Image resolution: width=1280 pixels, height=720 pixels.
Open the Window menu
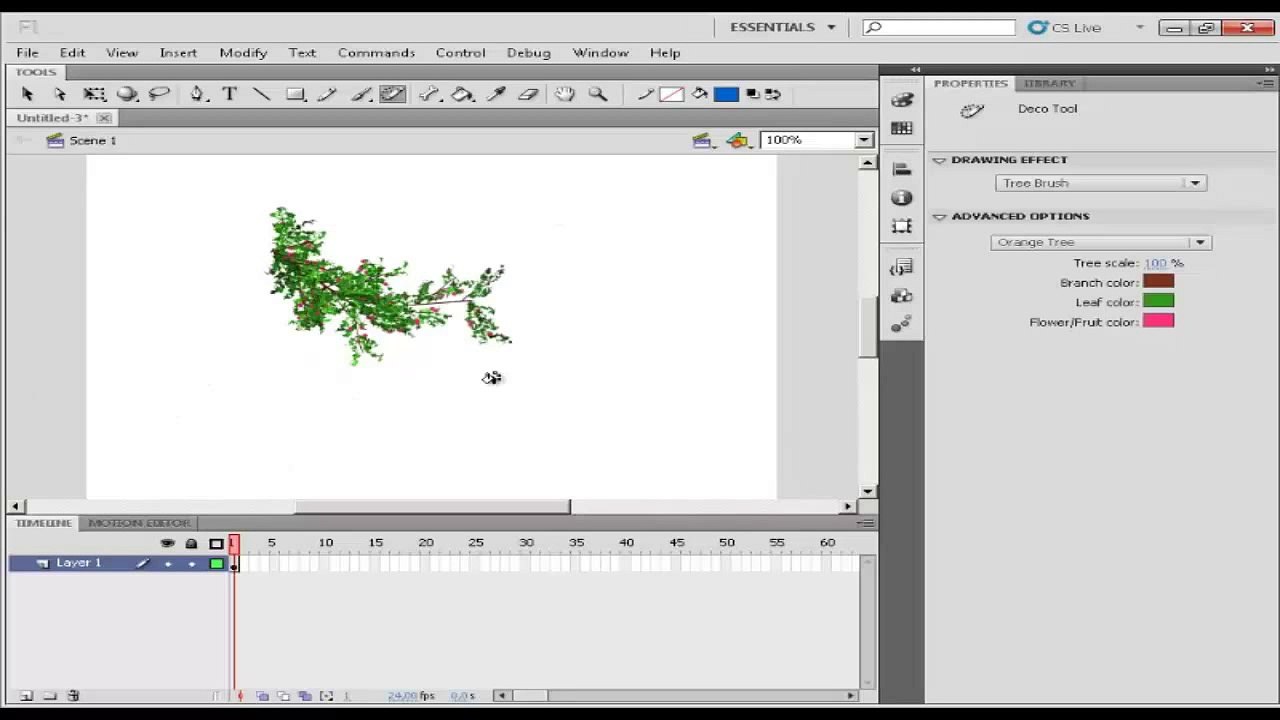(600, 53)
